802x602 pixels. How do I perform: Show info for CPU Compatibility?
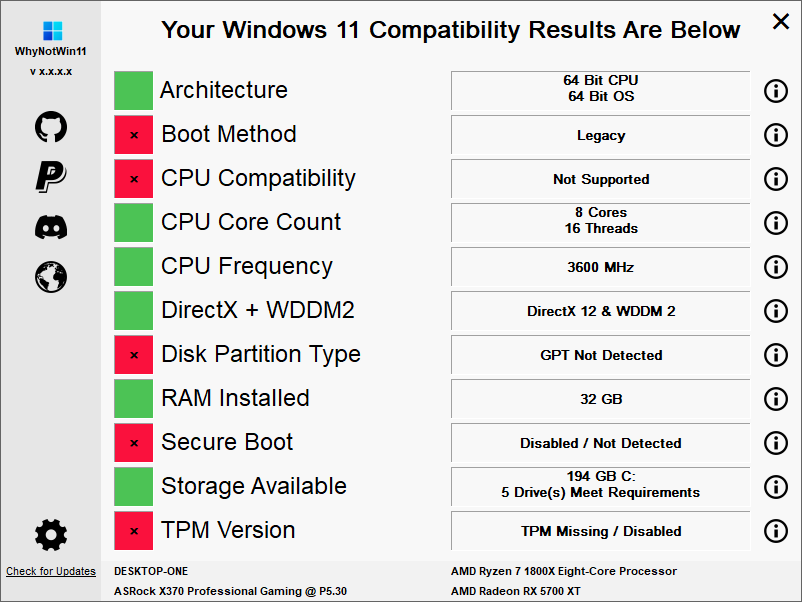point(776,179)
